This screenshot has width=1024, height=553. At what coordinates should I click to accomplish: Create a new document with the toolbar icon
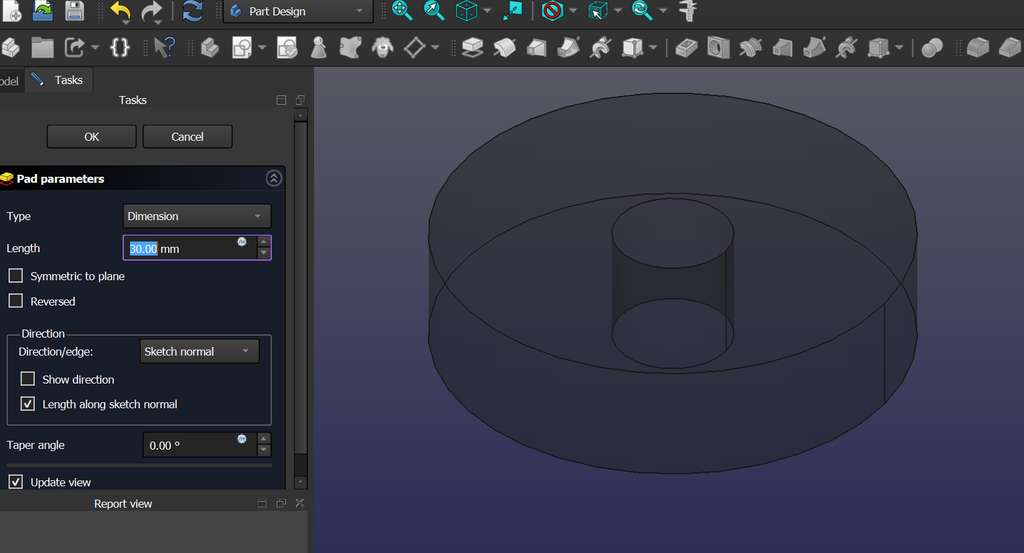tap(10, 10)
